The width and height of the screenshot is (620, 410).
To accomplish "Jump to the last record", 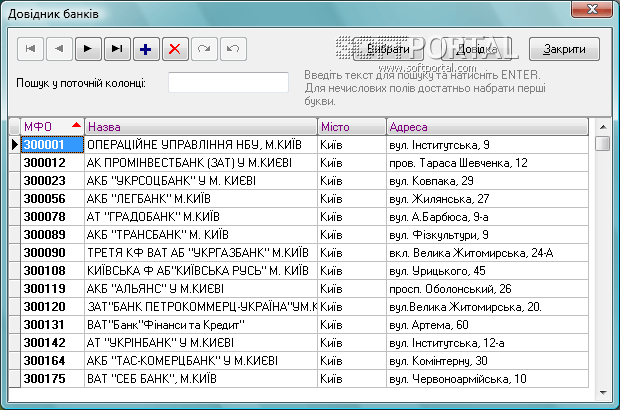I will point(117,49).
